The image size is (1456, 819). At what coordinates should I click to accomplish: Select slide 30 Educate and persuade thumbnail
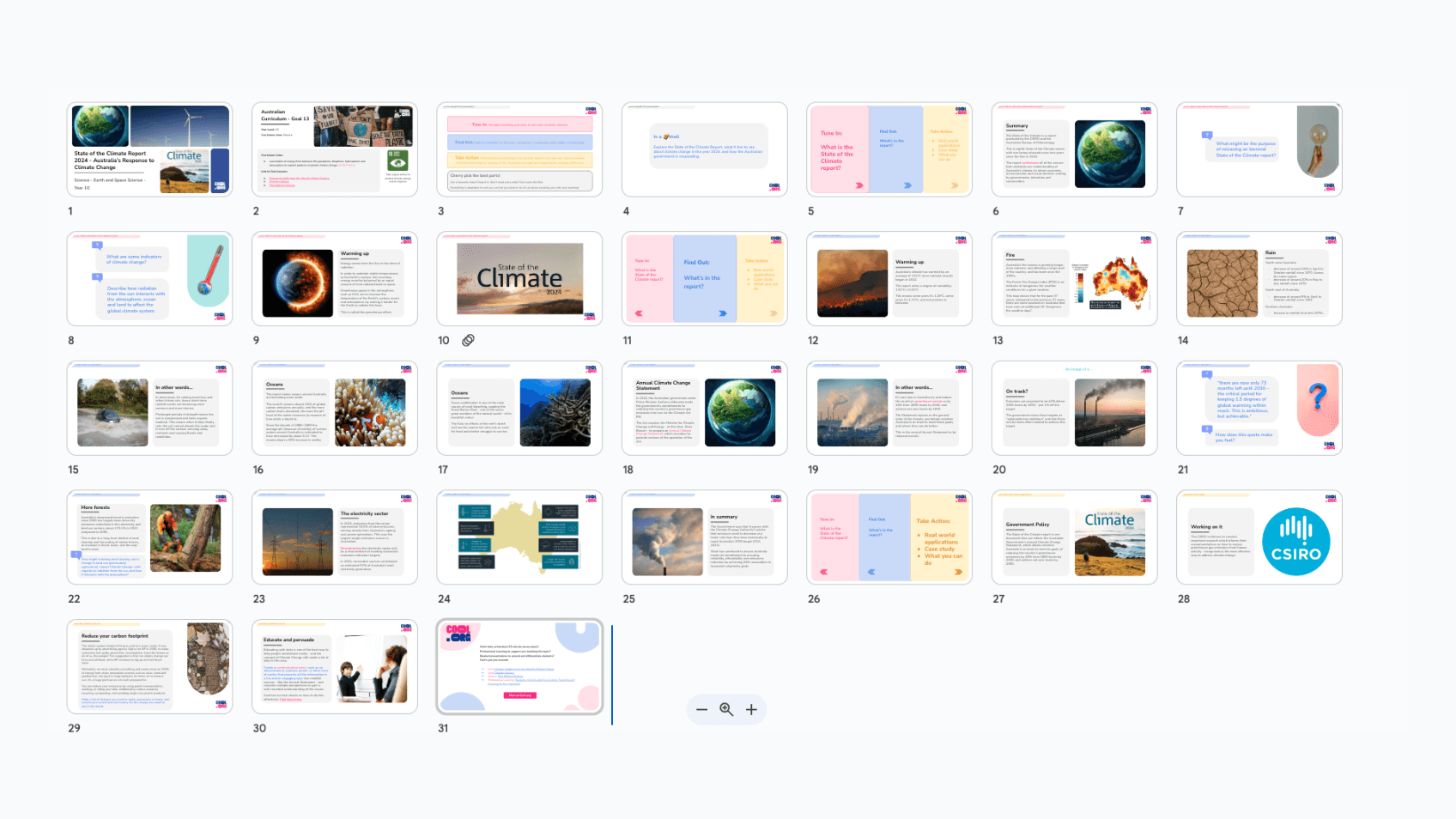click(335, 666)
